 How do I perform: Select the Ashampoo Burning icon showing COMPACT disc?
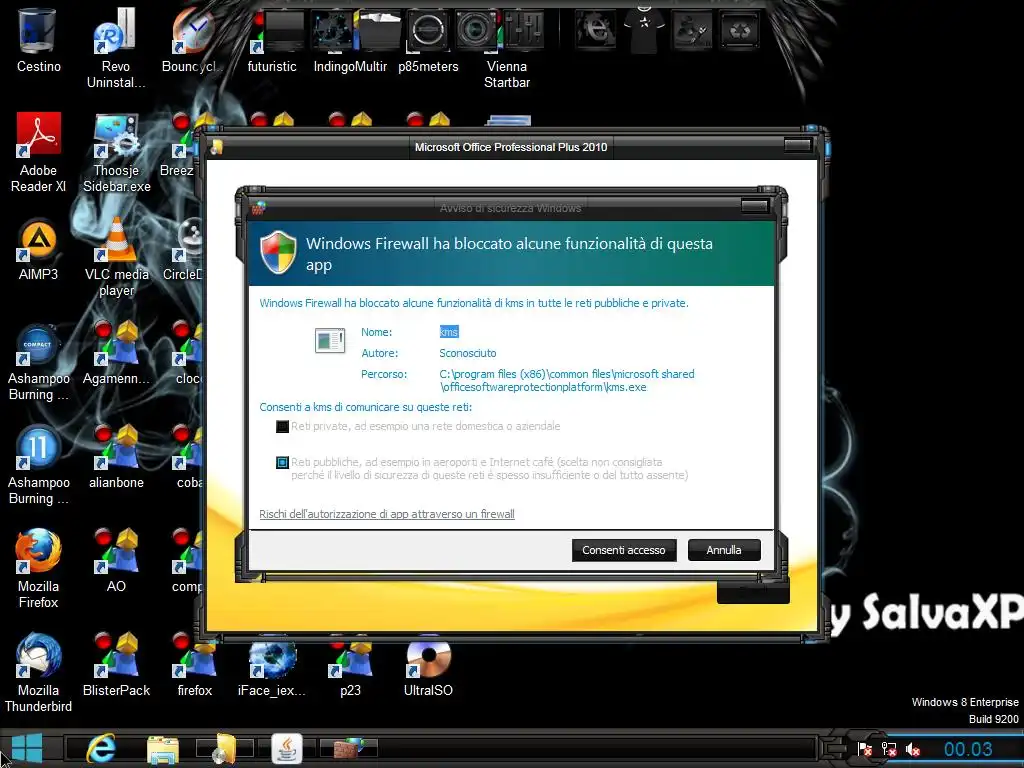coord(38,361)
